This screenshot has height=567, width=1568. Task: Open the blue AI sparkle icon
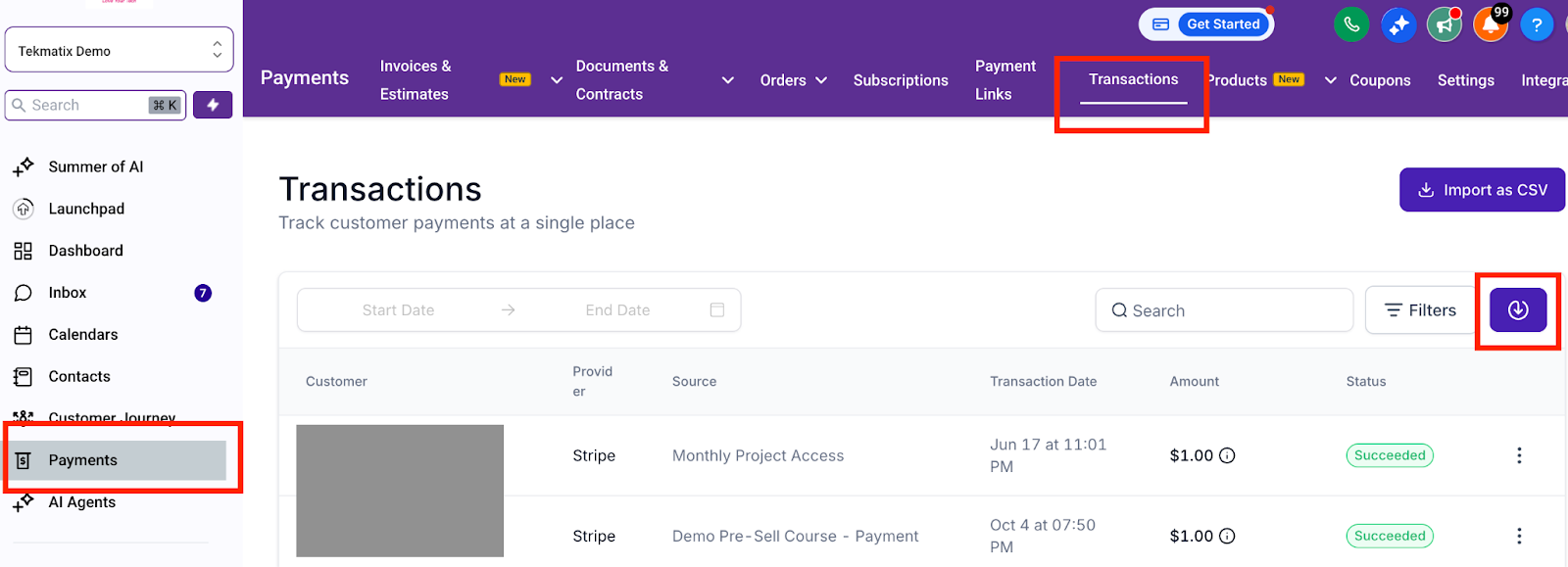1398,24
